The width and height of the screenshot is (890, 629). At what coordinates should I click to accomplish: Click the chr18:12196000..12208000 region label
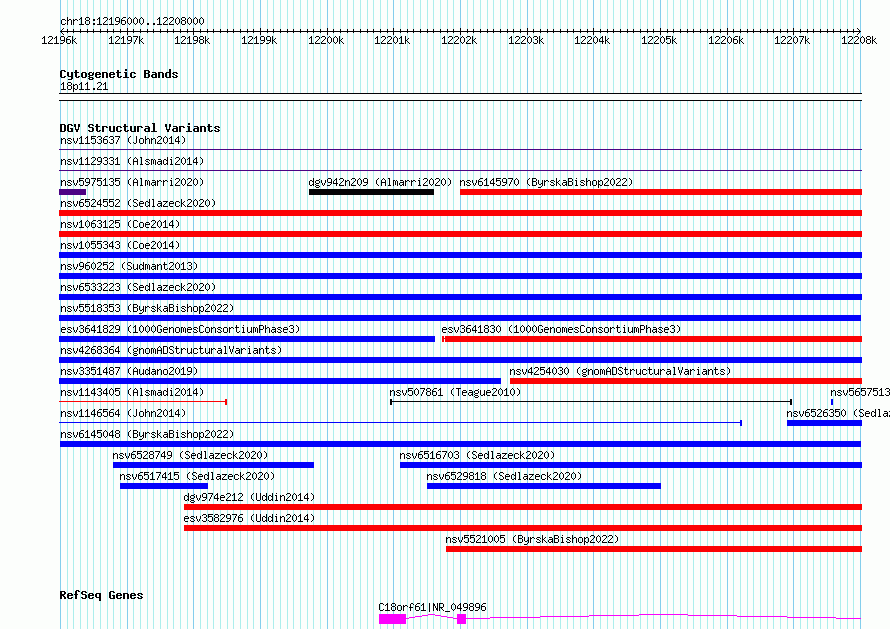point(132,21)
